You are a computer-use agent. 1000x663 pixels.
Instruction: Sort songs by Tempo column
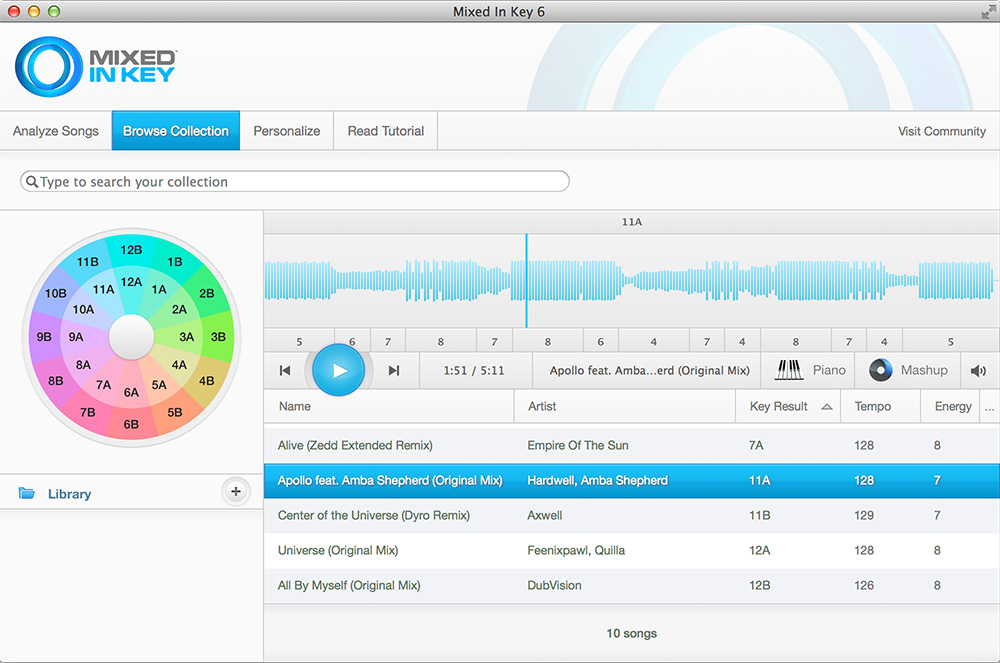tap(873, 407)
